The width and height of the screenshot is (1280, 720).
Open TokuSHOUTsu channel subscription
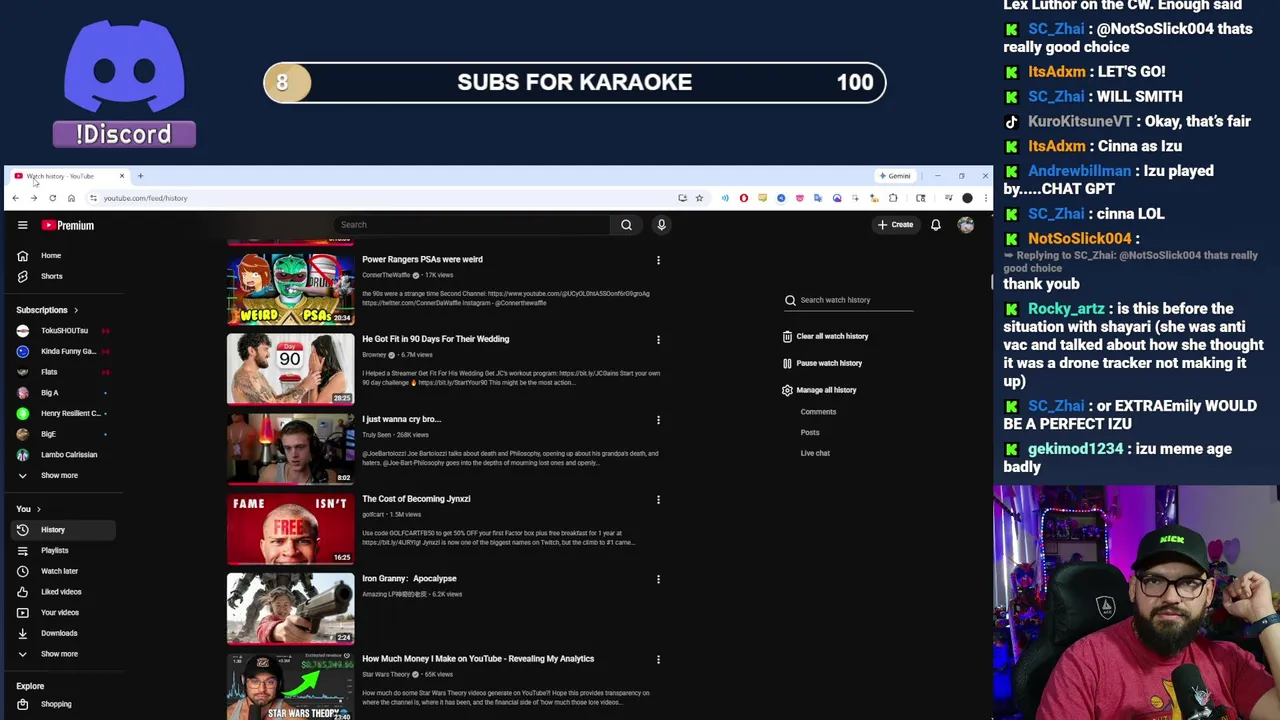coord(62,330)
